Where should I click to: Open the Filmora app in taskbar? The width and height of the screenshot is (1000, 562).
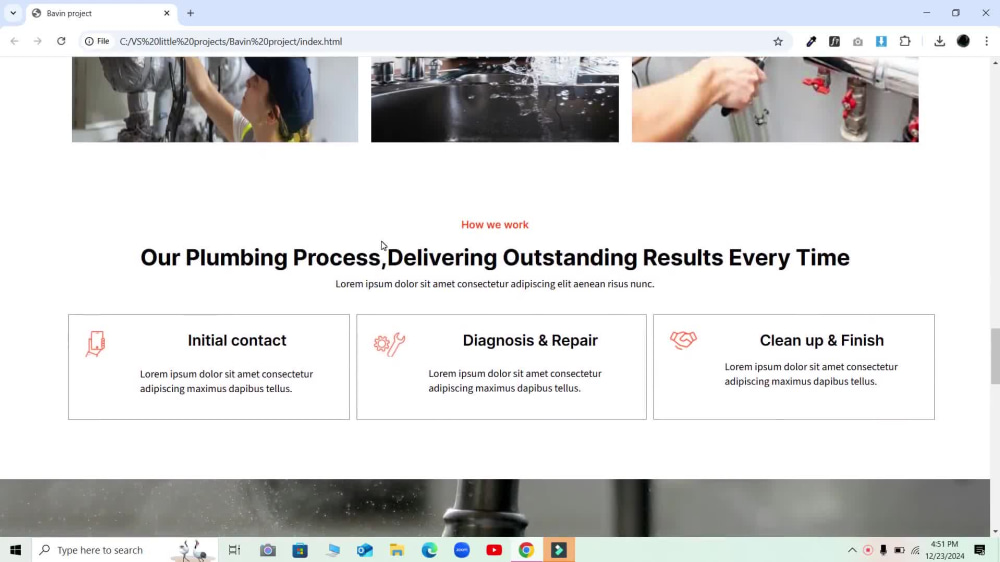559,550
